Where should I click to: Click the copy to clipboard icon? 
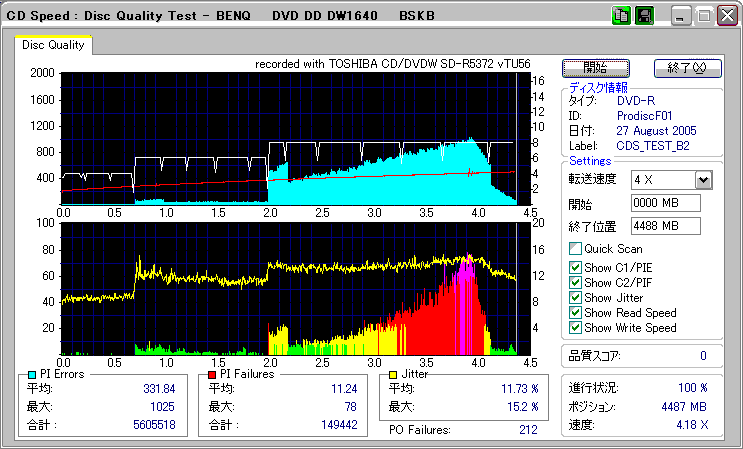620,16
